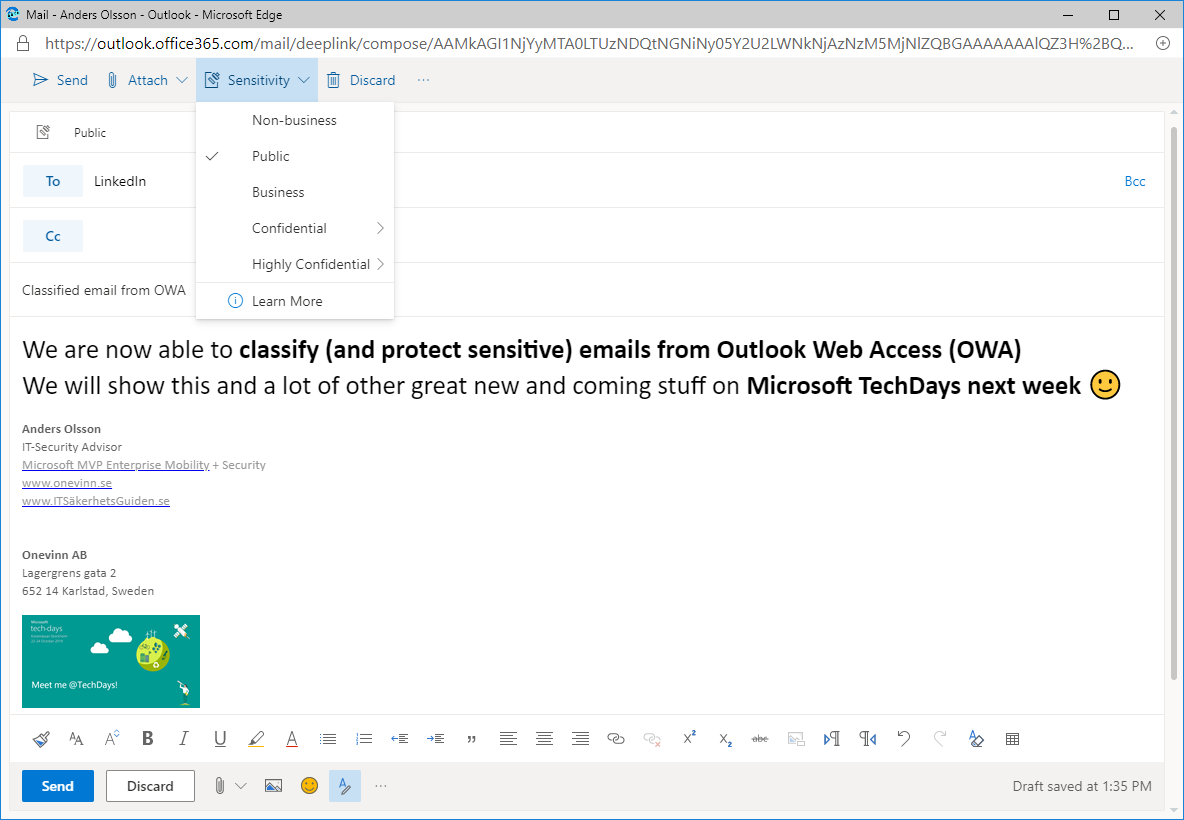This screenshot has width=1184, height=820.
Task: Click the To recipients button
Action: 53,181
